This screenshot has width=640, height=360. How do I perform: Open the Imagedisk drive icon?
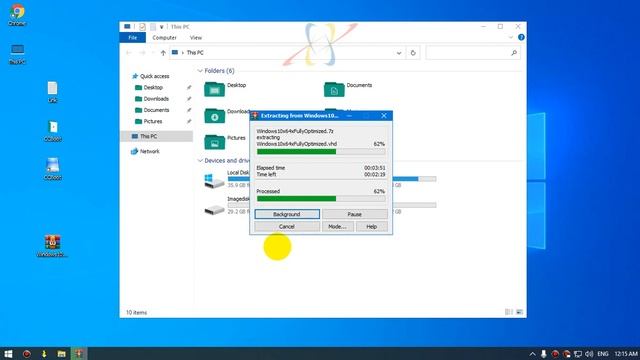point(214,209)
